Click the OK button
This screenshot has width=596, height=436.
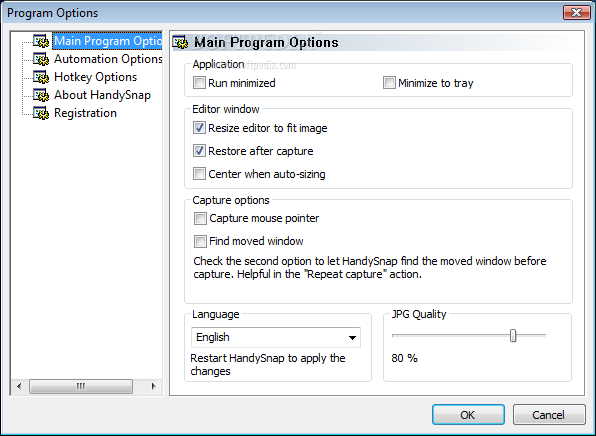coord(468,415)
